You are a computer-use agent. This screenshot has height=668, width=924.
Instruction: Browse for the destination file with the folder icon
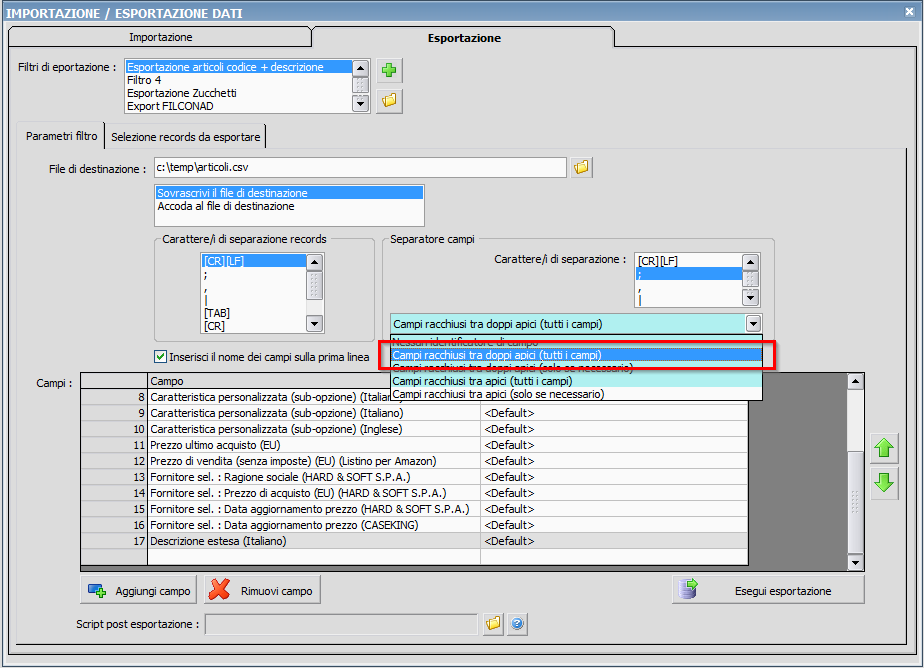coord(582,168)
